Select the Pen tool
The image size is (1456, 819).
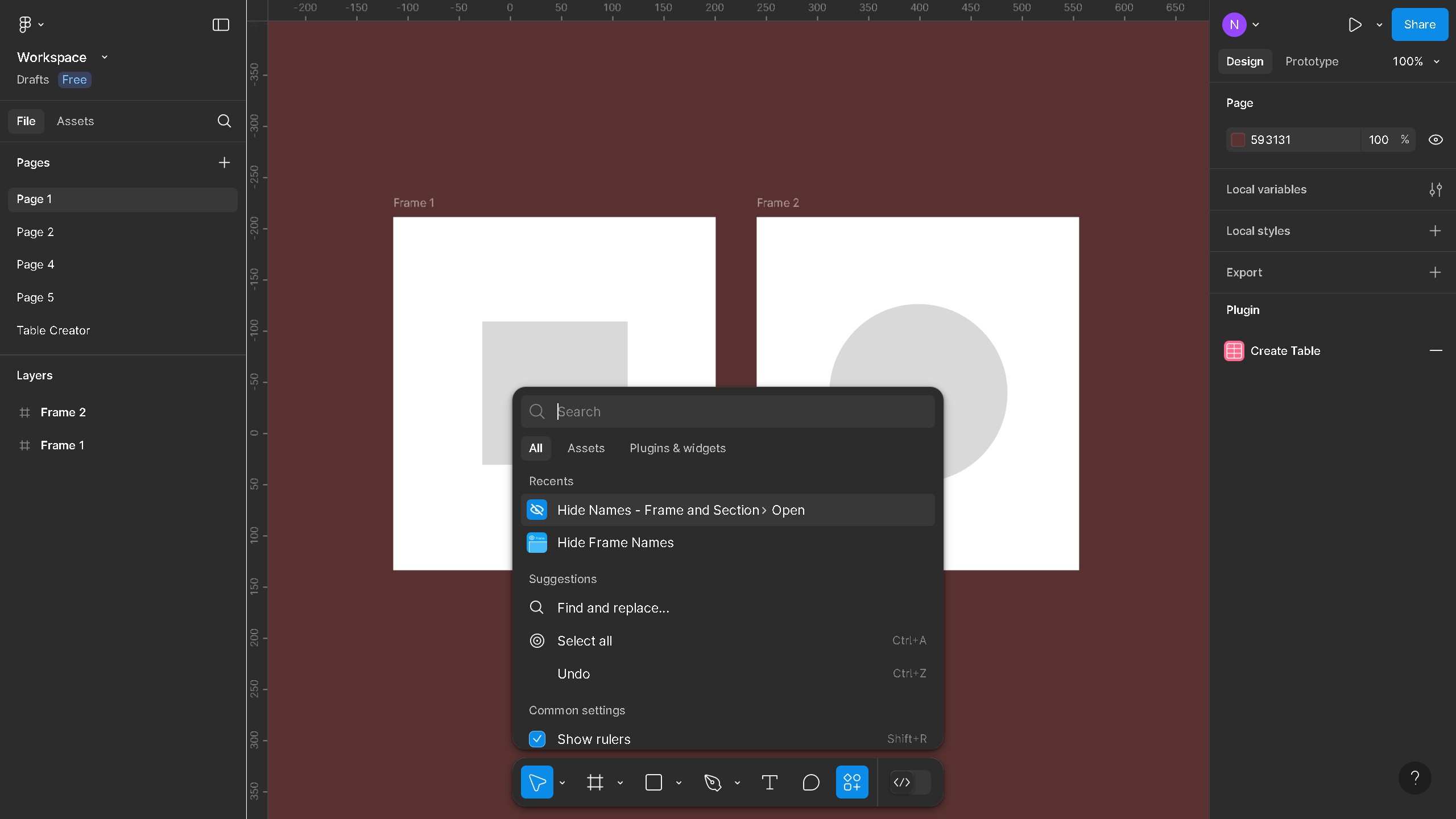[713, 783]
